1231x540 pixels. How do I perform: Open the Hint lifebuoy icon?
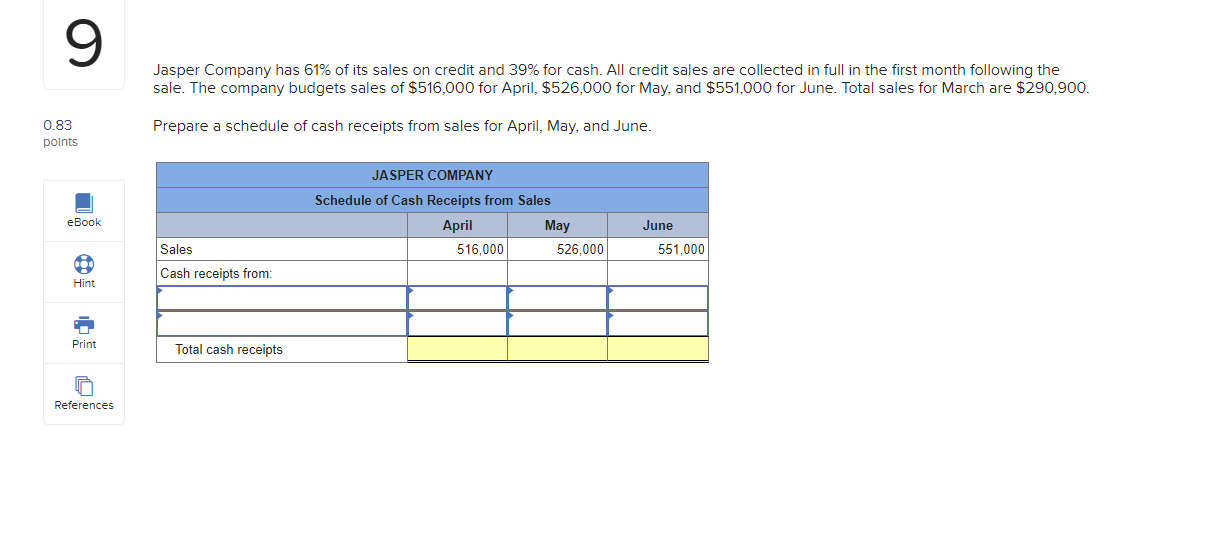(x=84, y=264)
